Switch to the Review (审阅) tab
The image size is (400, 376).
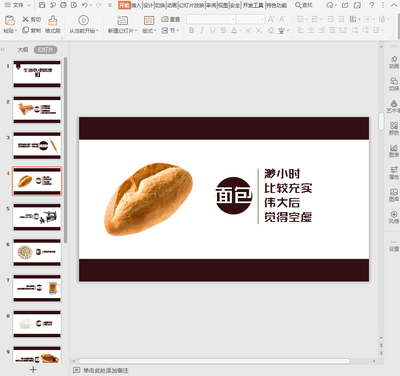pyautogui.click(x=211, y=5)
